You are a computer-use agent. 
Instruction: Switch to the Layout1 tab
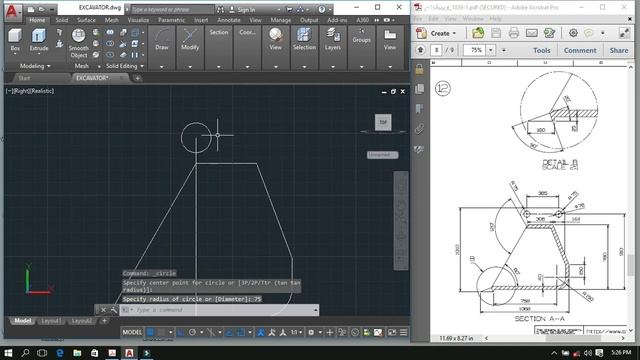pos(51,321)
